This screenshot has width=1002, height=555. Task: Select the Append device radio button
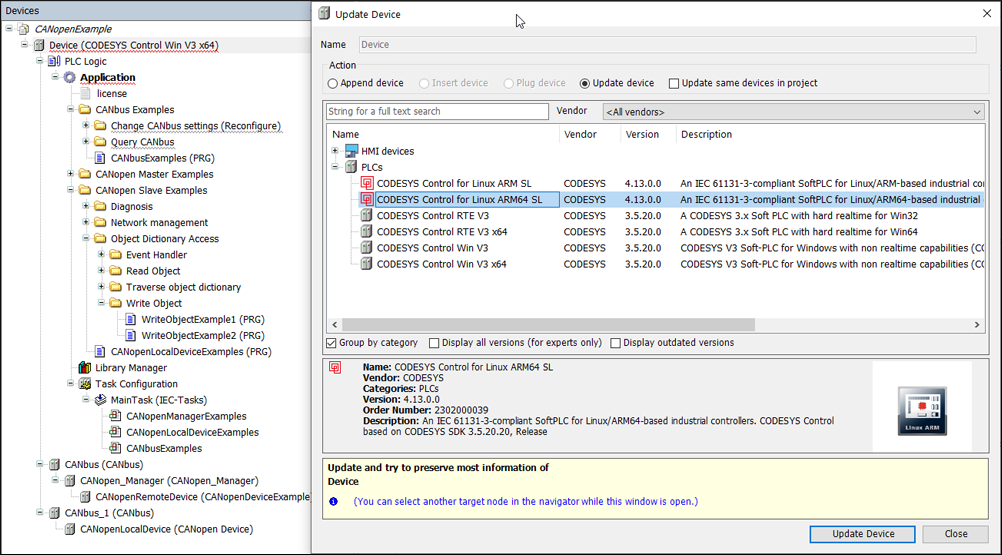[332, 84]
